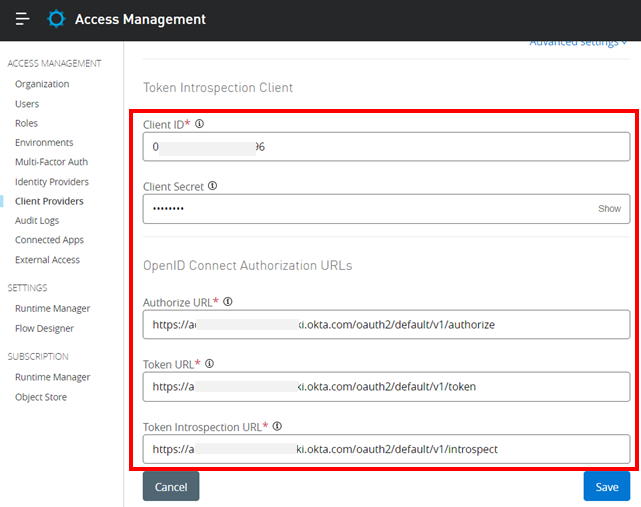Viewport: 641px width, 507px height.
Task: Show the hidden Client Secret value
Action: point(609,209)
